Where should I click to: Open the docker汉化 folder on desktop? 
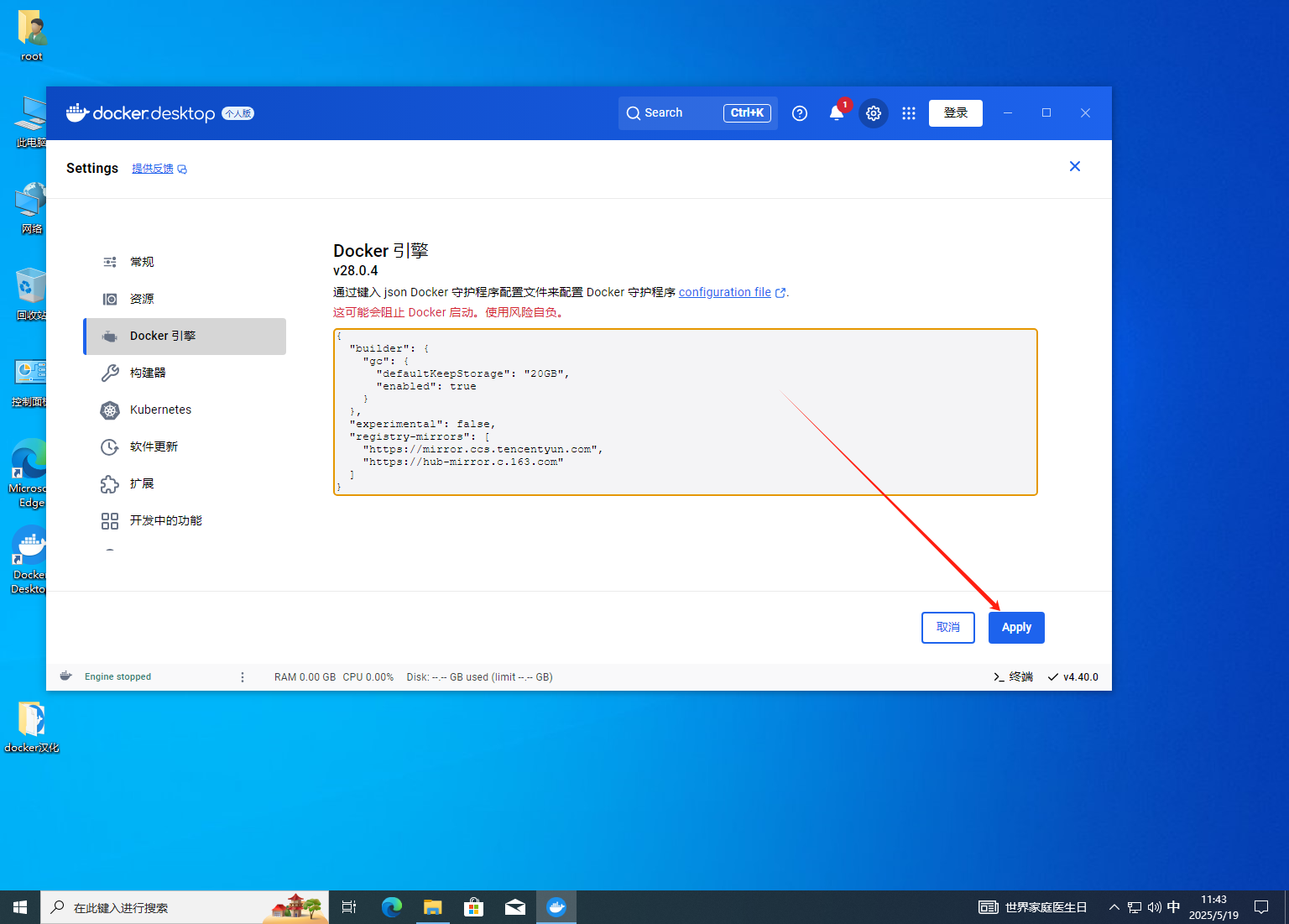[32, 727]
